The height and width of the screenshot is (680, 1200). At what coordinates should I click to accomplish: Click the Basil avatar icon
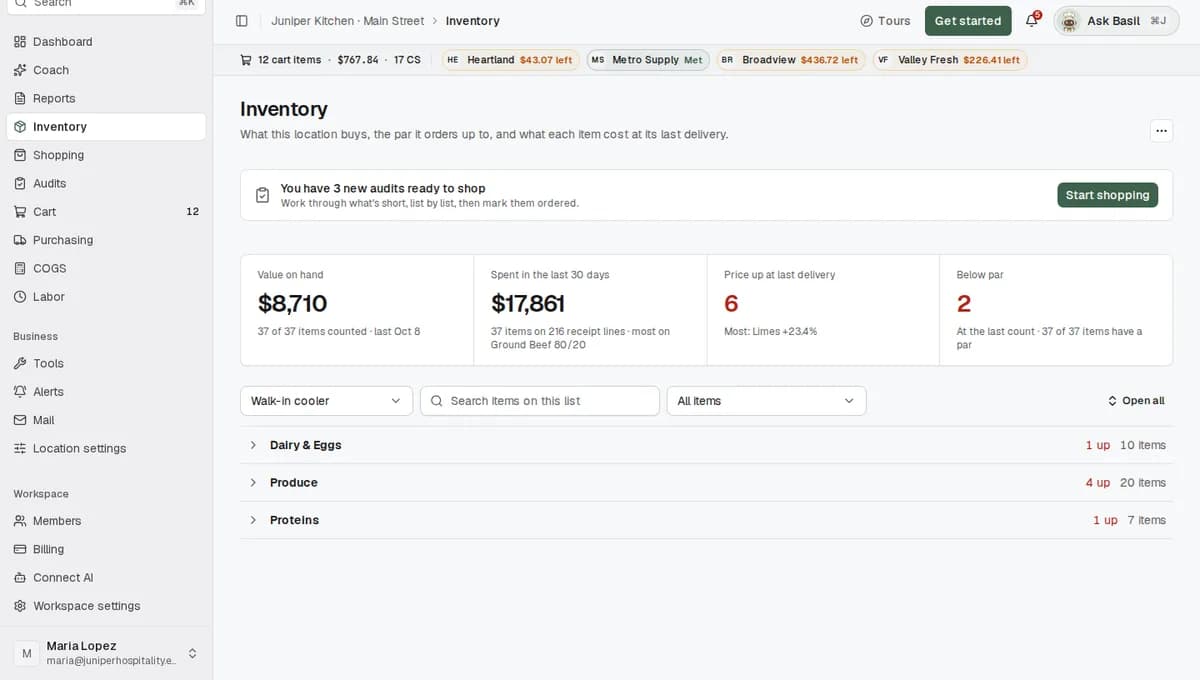[x=1069, y=21]
